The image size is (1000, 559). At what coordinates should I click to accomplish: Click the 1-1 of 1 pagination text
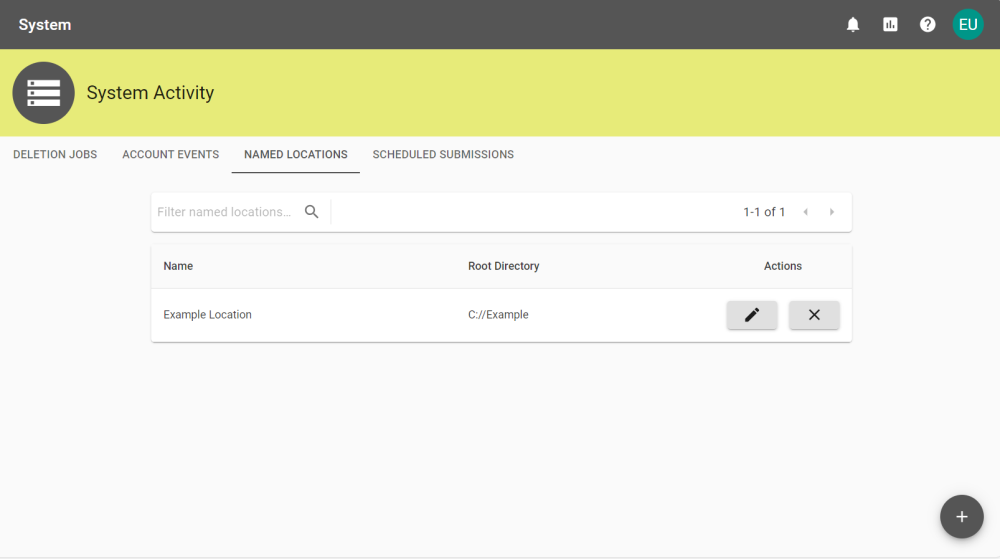pyautogui.click(x=764, y=212)
